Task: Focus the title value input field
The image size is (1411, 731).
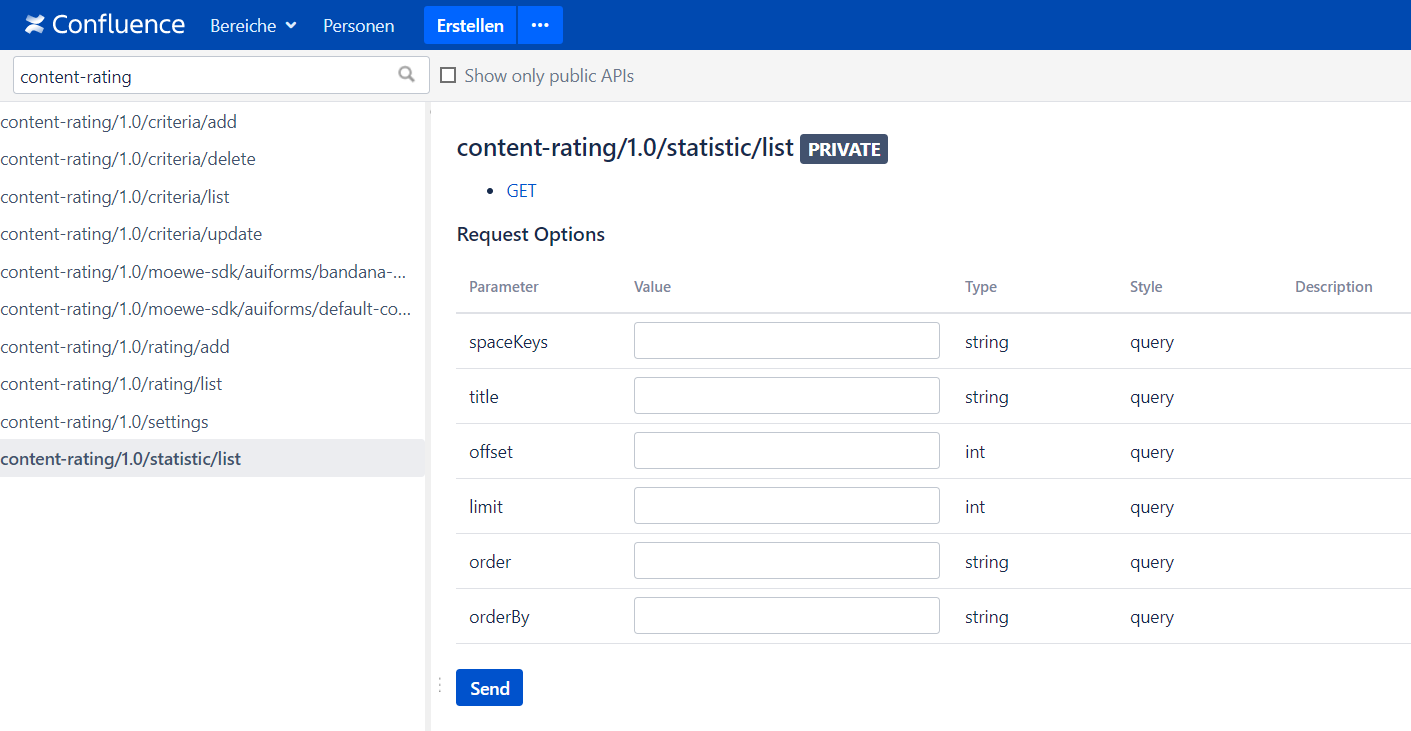Action: tap(786, 396)
